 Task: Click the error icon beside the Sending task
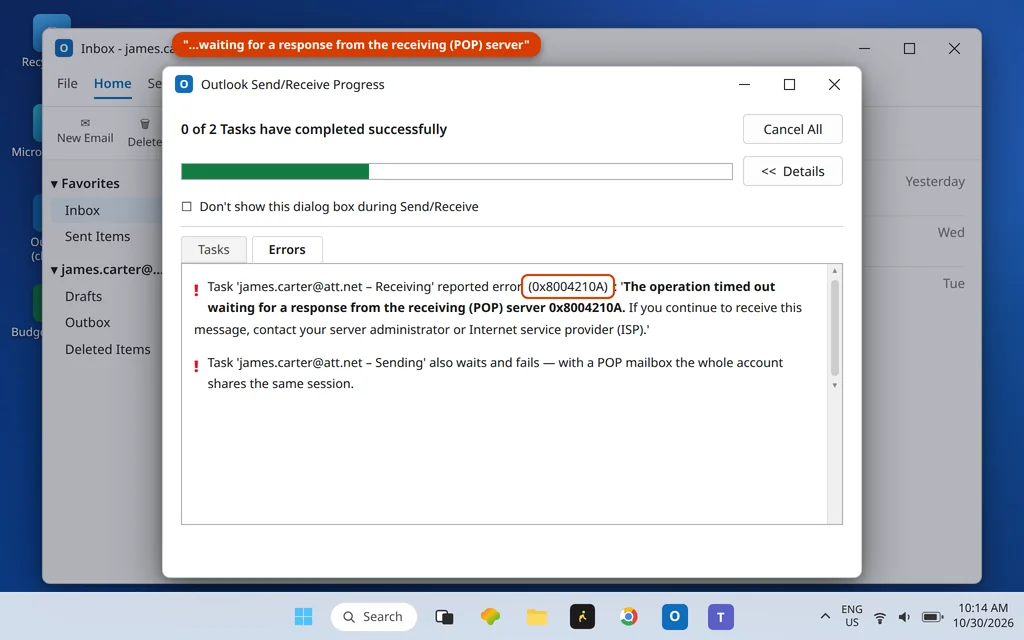[196, 366]
